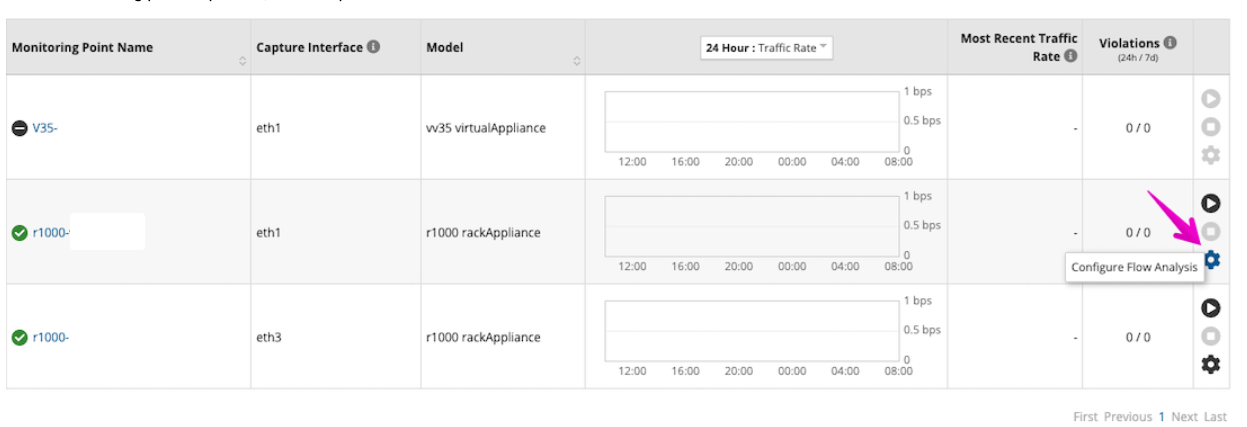Open configure gear for r1000 eth3 row
Screen dimensions: 1247x427
click(x=1210, y=365)
